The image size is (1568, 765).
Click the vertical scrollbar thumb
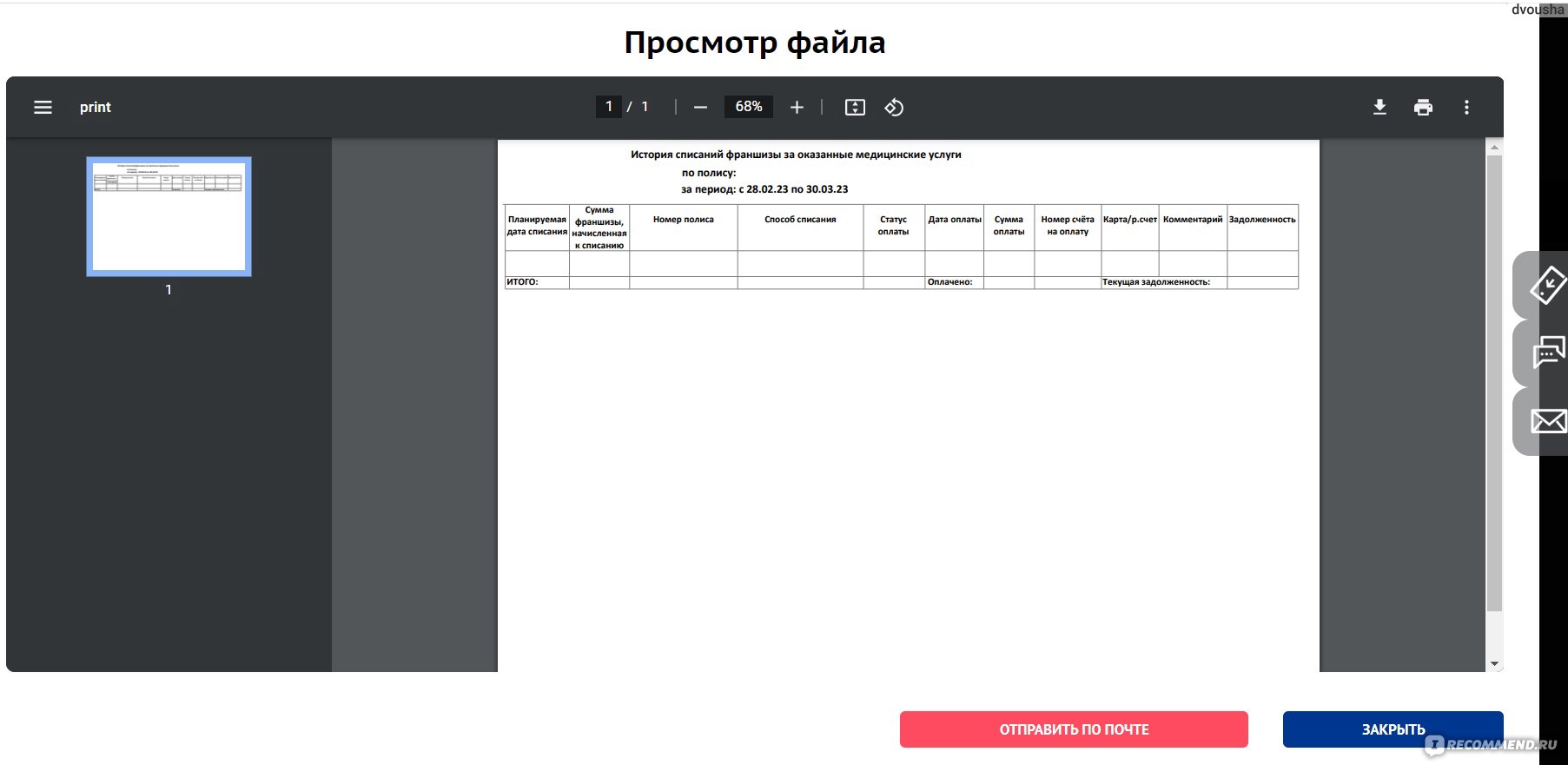click(1494, 383)
